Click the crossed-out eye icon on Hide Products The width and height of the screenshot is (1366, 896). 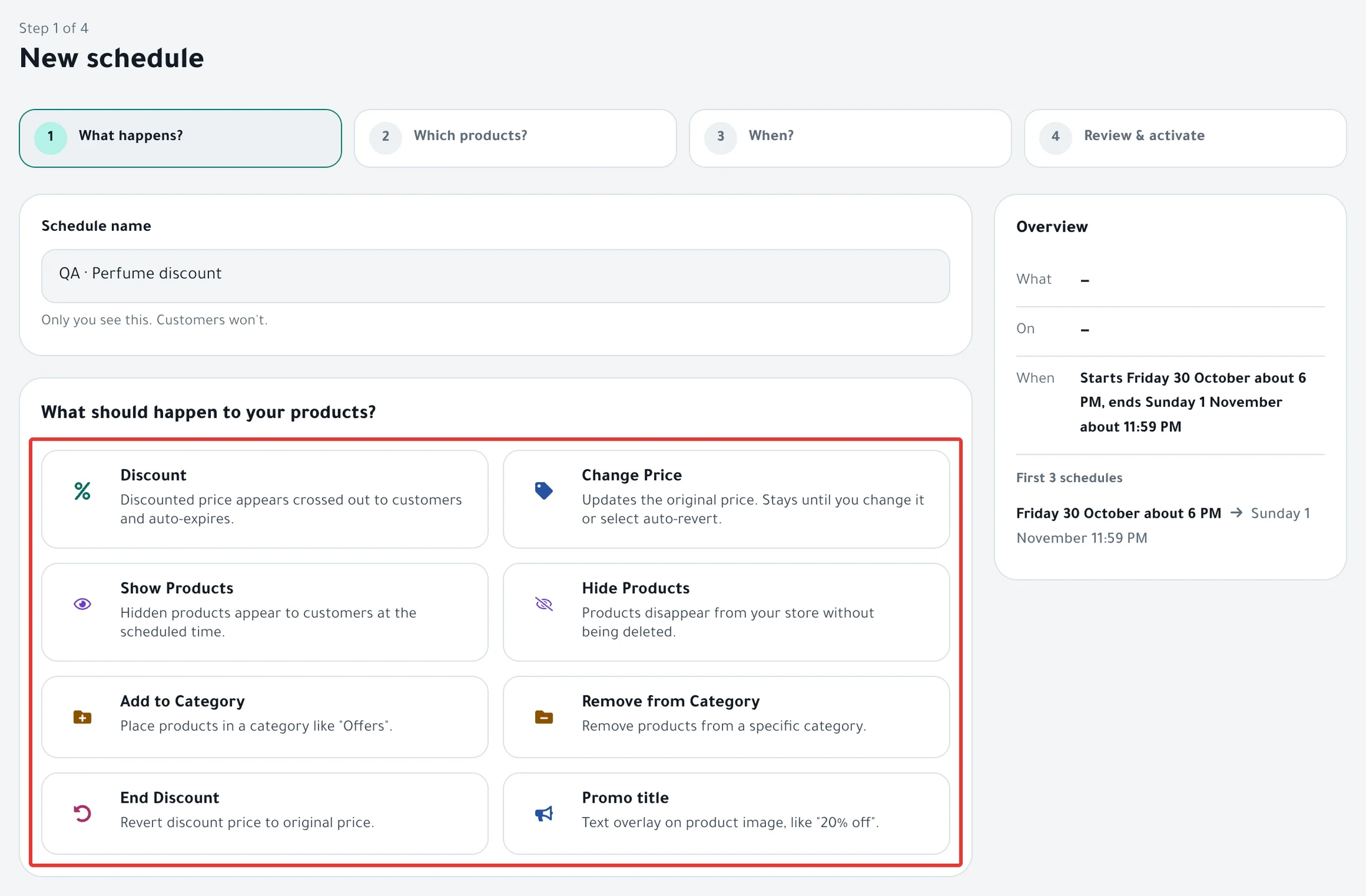click(x=544, y=604)
